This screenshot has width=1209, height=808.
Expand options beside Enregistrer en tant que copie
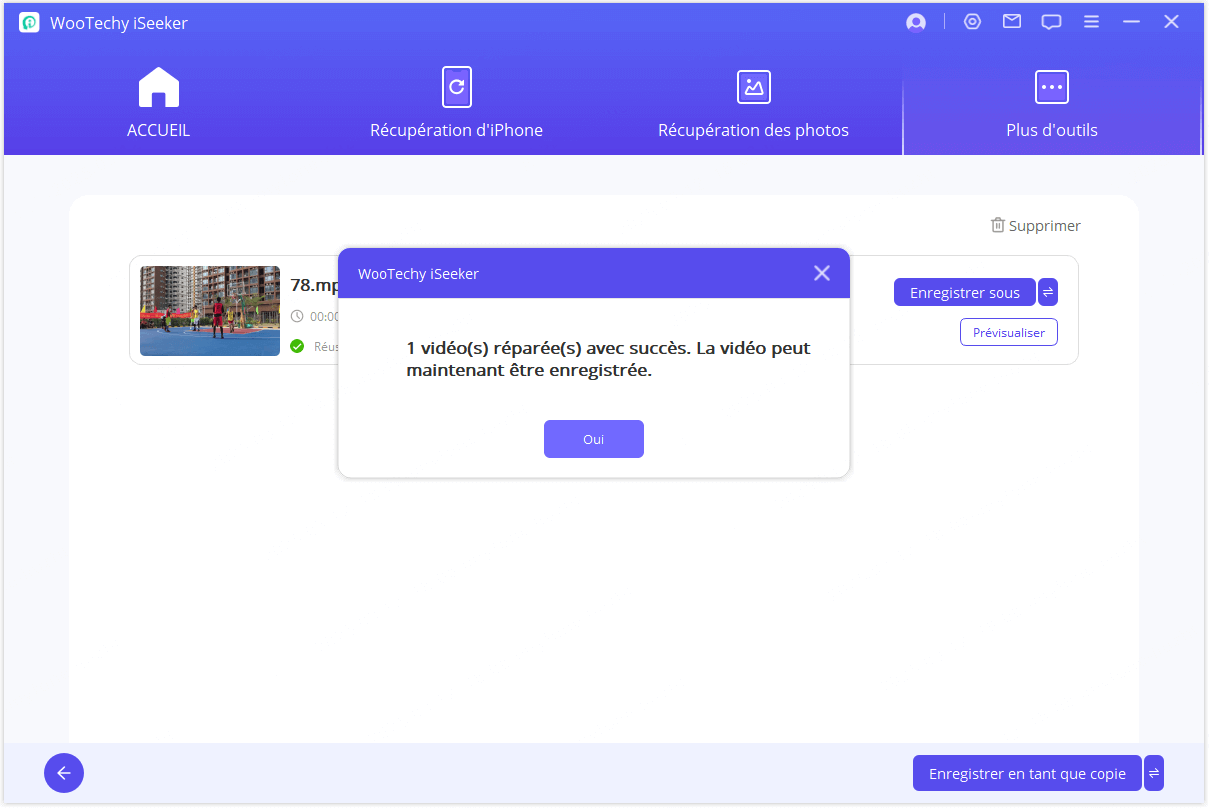point(1154,773)
